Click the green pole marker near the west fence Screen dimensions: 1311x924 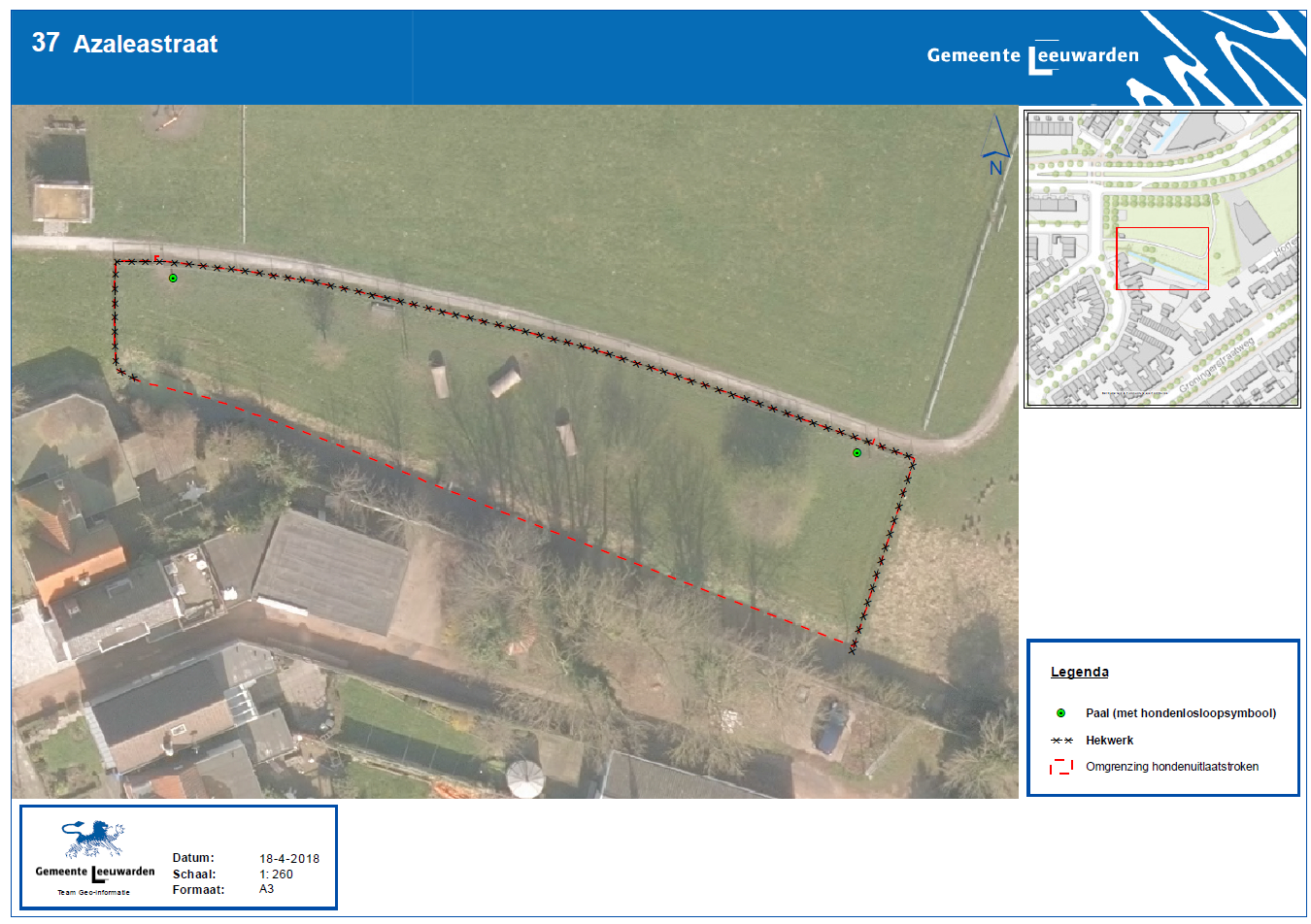173,279
